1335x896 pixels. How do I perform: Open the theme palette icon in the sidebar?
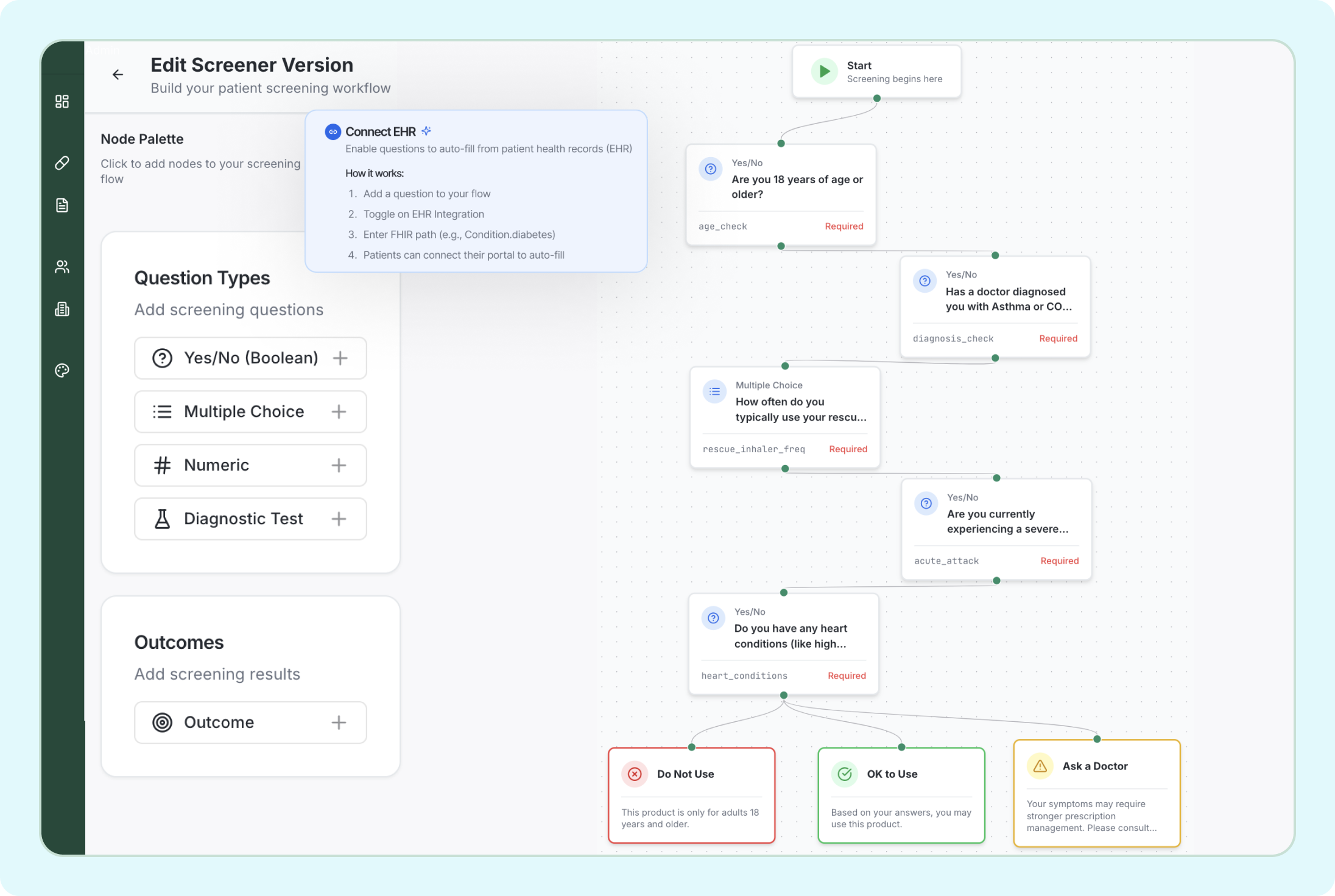click(x=62, y=369)
